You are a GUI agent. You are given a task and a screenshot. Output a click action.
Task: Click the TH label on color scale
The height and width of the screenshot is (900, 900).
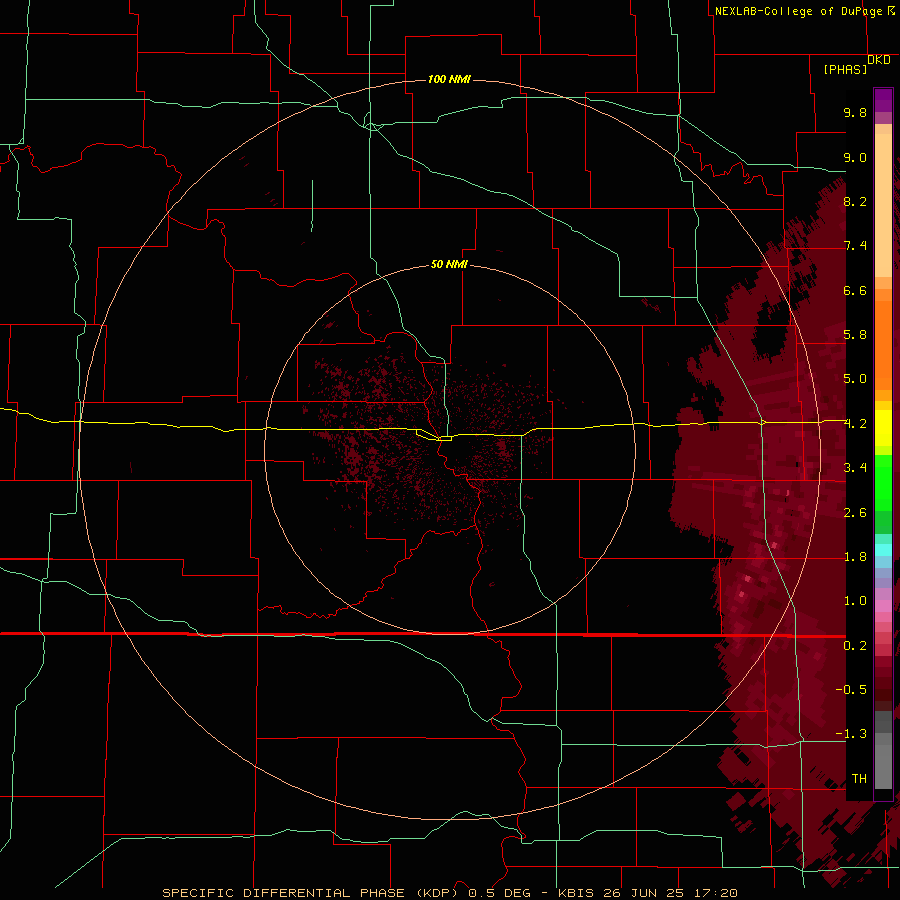pos(859,779)
